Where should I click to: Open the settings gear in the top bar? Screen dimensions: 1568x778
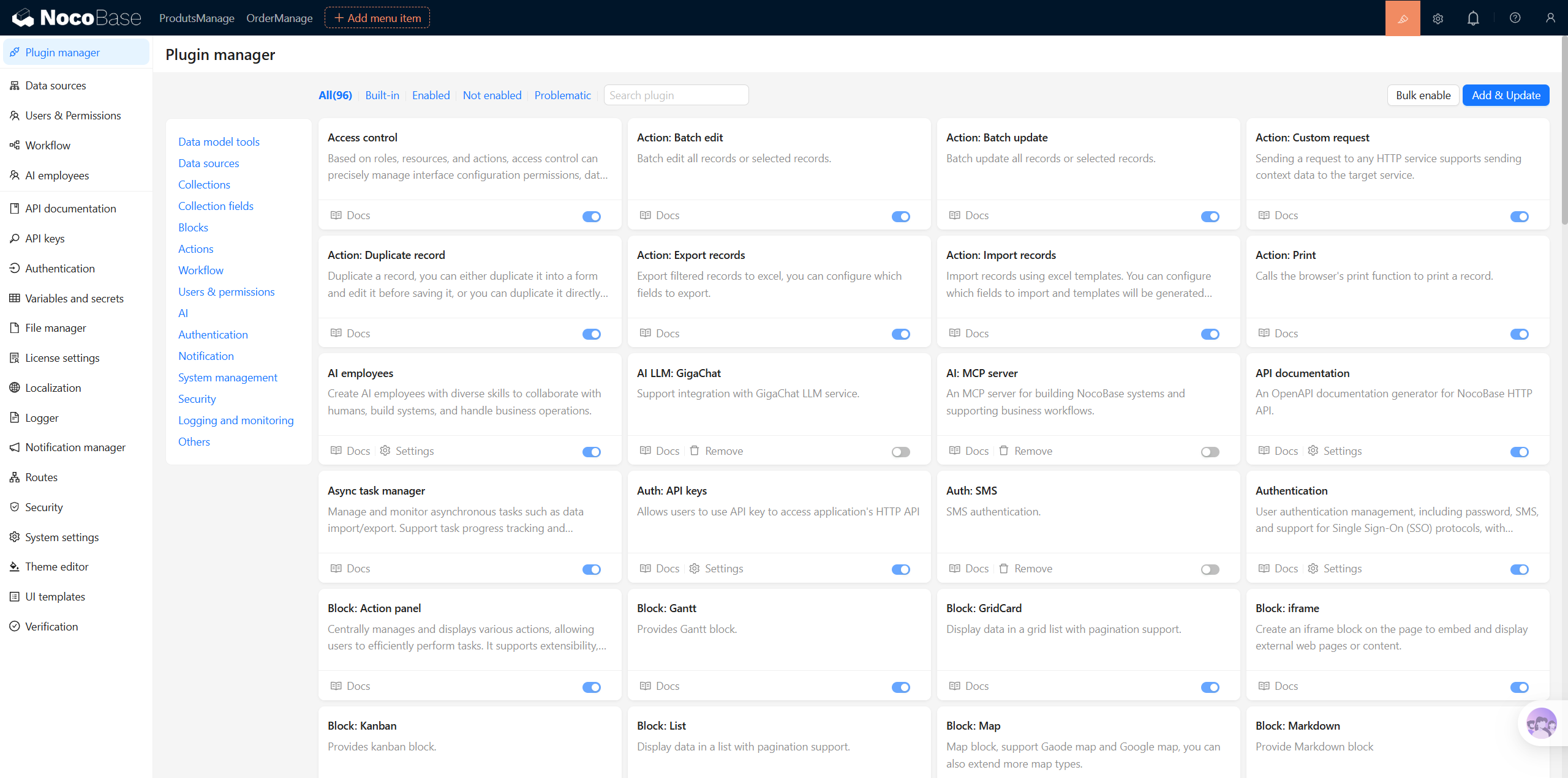click(x=1438, y=18)
